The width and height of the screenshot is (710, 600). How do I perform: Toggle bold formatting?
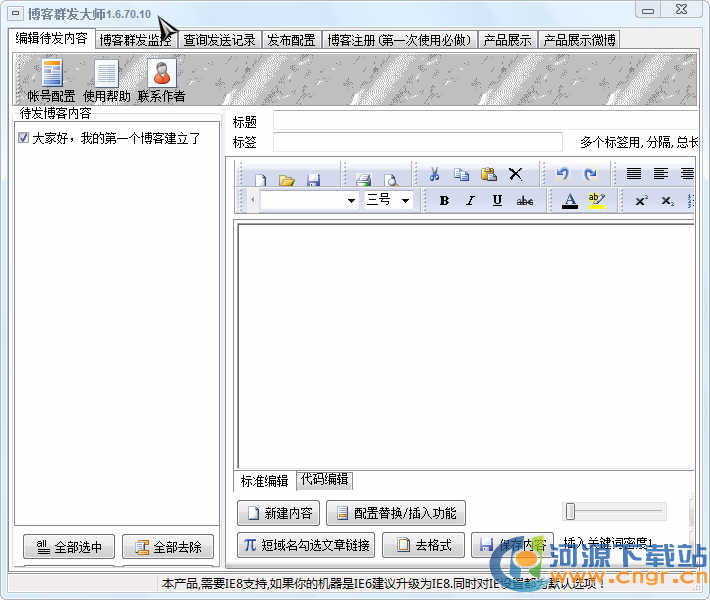point(444,200)
